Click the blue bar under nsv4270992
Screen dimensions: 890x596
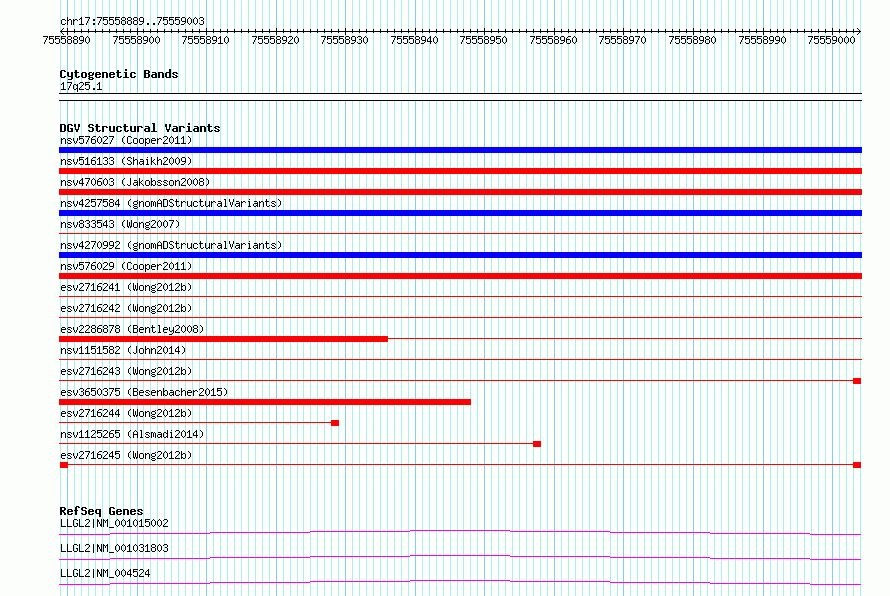click(460, 255)
